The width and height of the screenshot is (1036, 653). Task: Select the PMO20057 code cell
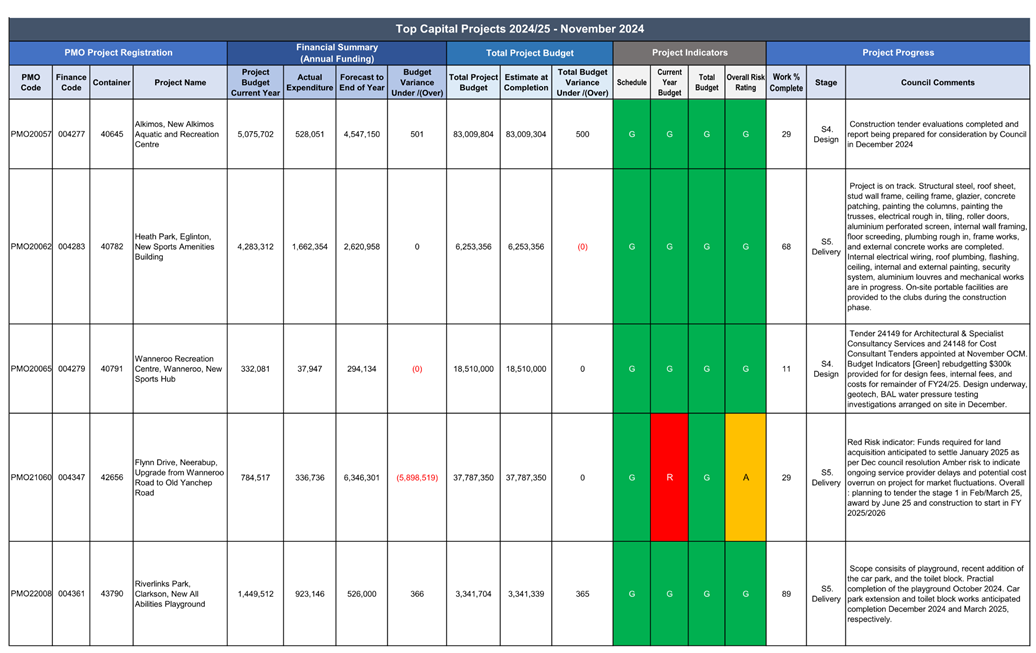[30, 134]
